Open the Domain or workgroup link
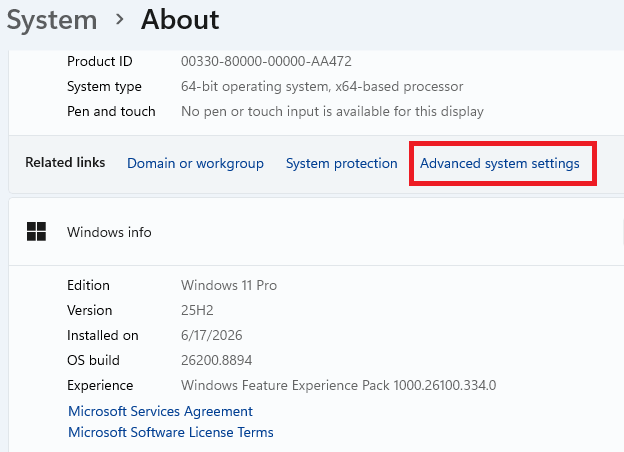This screenshot has width=624, height=452. pos(195,164)
